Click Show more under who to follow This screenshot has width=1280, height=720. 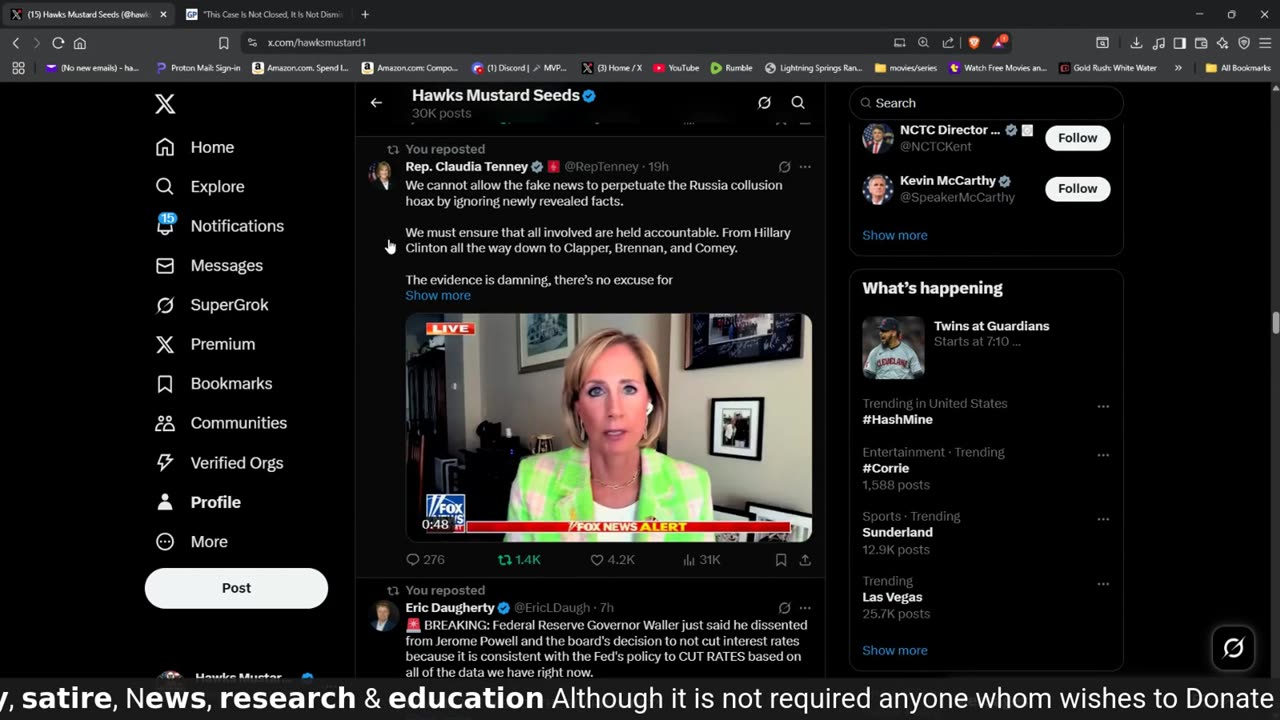(895, 235)
